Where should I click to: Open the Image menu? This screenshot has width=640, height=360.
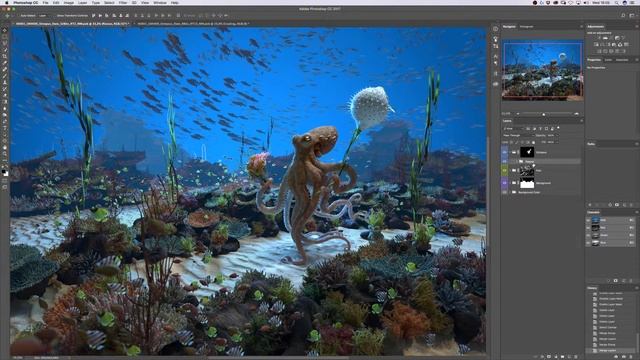(69, 3)
